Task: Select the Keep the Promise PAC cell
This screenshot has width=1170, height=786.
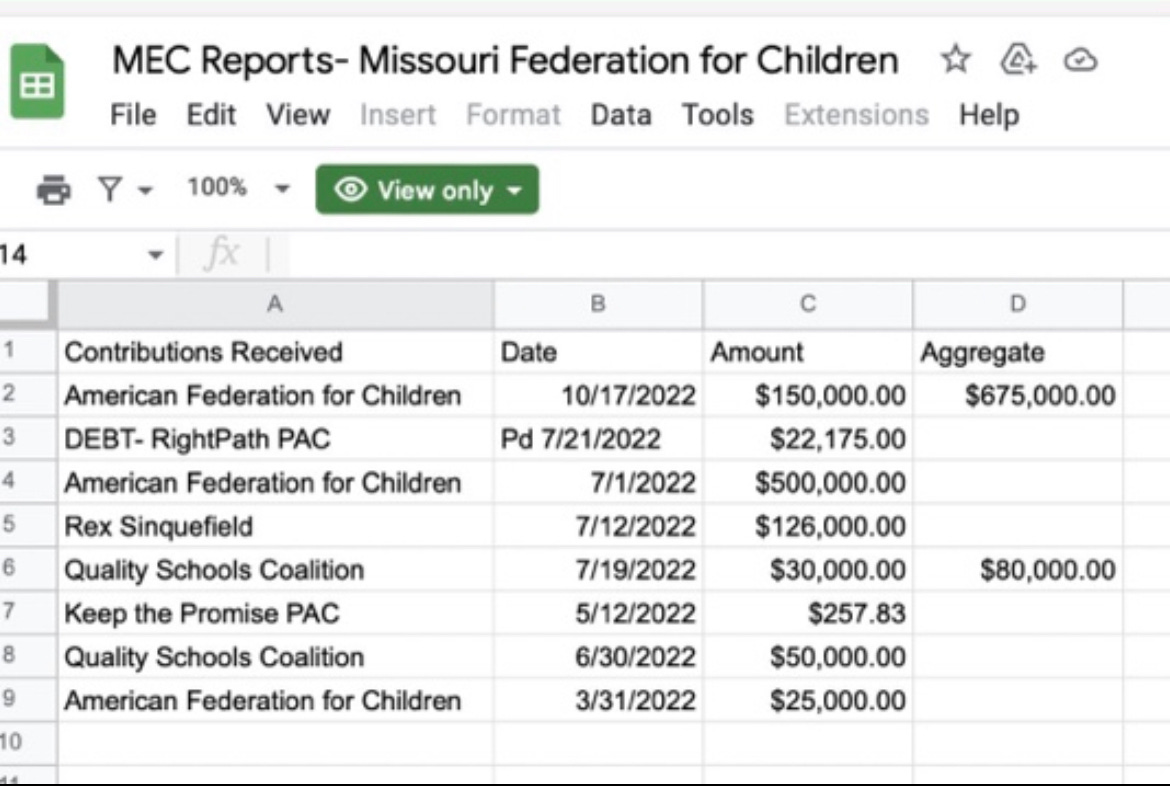Action: tap(275, 614)
